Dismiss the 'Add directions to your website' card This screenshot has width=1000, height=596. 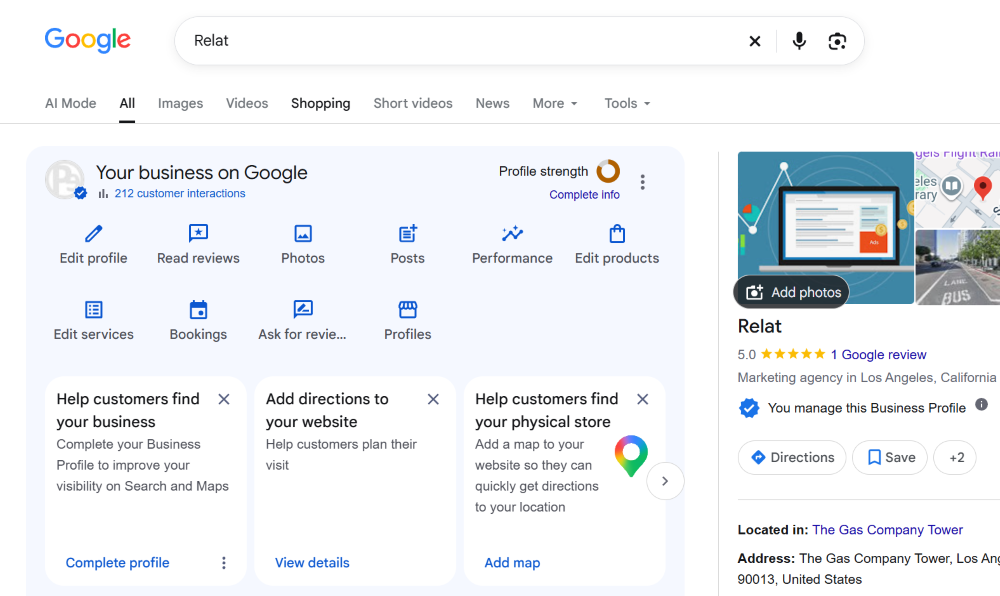(433, 399)
